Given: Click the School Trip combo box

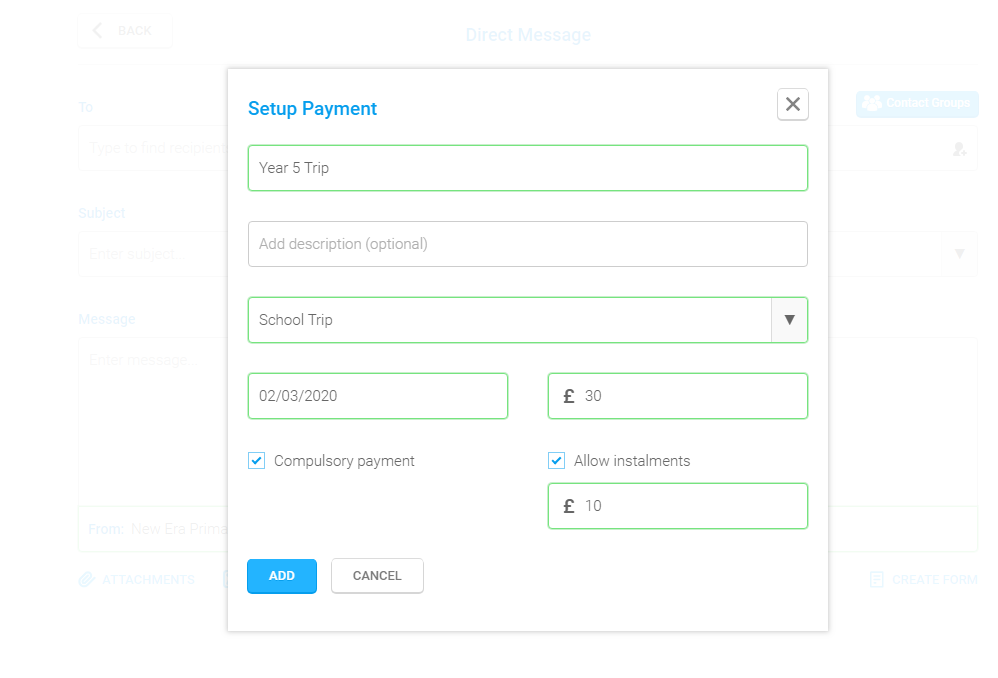Looking at the screenshot, I should point(528,320).
